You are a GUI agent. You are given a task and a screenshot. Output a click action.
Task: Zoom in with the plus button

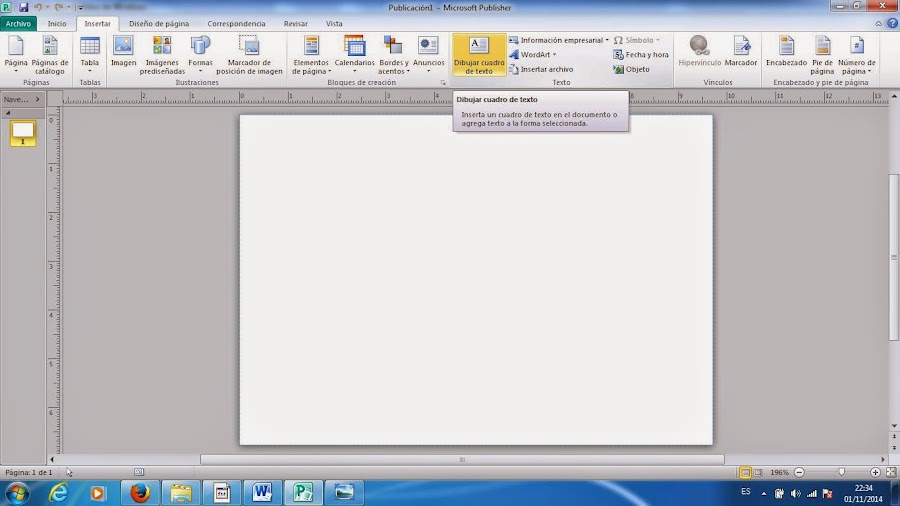point(875,472)
